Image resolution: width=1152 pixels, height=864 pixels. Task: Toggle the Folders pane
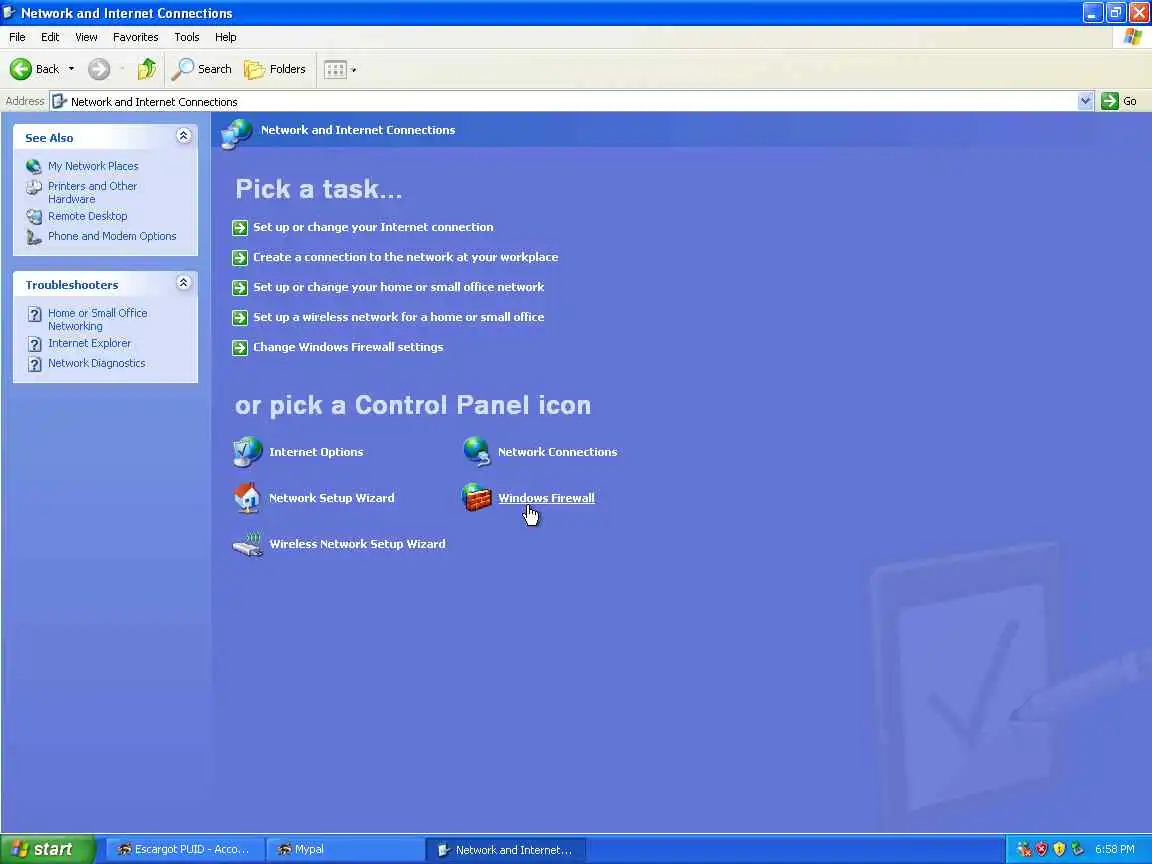pyautogui.click(x=275, y=69)
